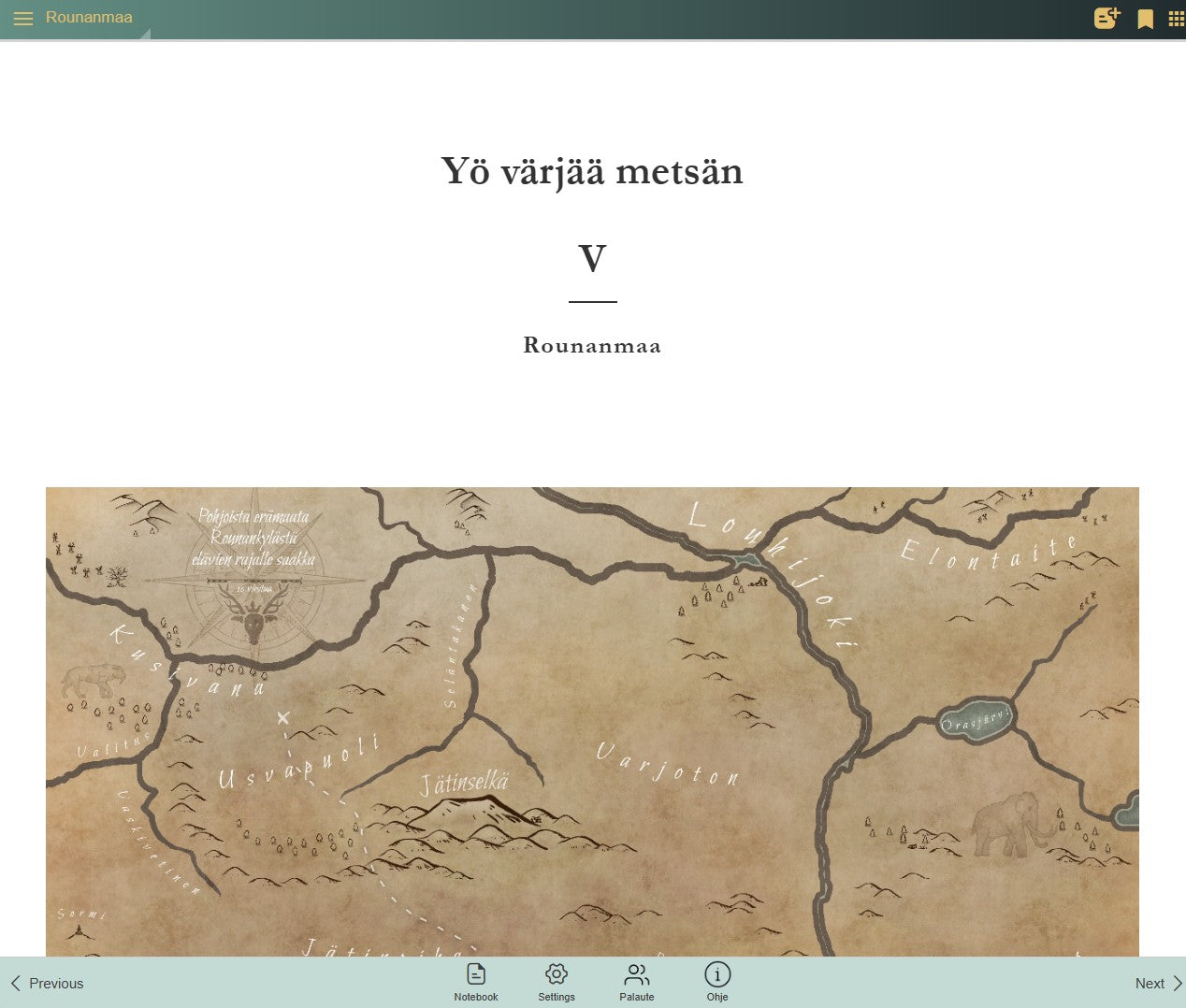
Task: Open Settings from the bottom bar
Action: pyautogui.click(x=557, y=982)
